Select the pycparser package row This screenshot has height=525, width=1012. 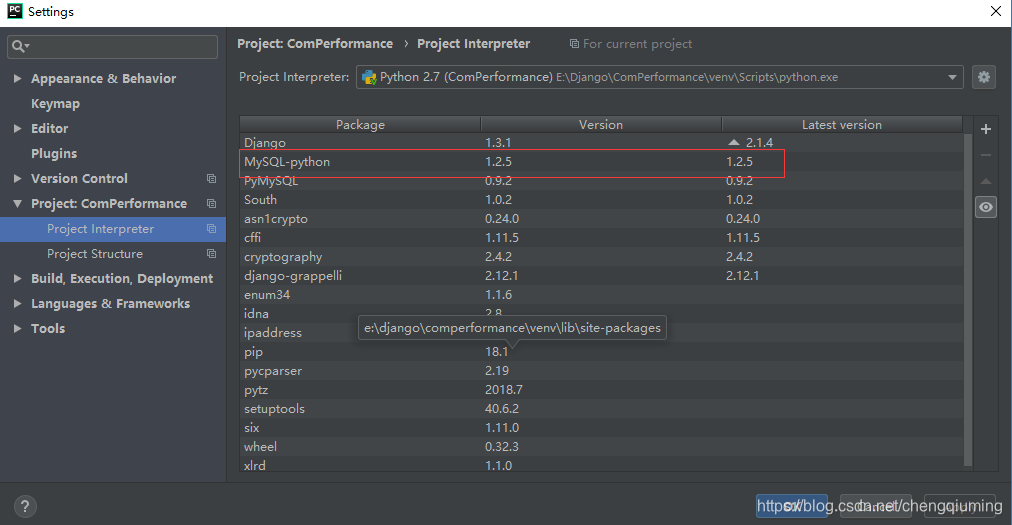(602, 371)
